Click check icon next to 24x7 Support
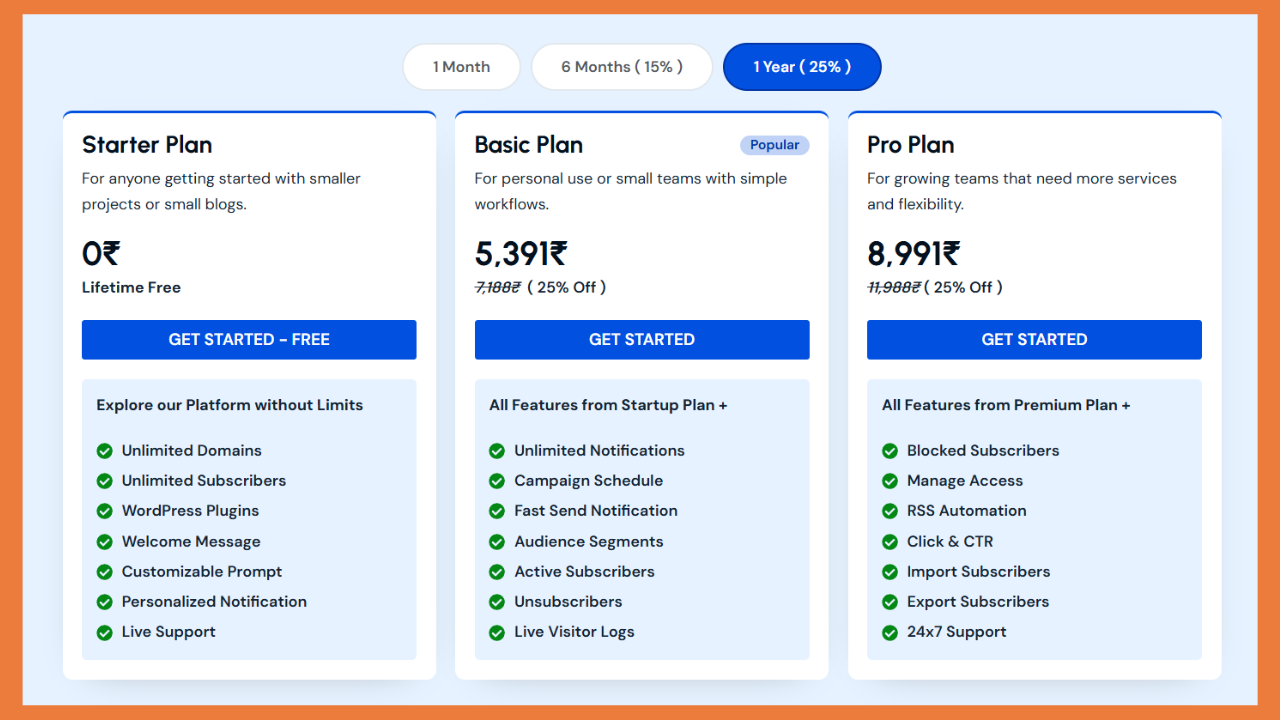Image resolution: width=1280 pixels, height=720 pixels. pos(889,632)
